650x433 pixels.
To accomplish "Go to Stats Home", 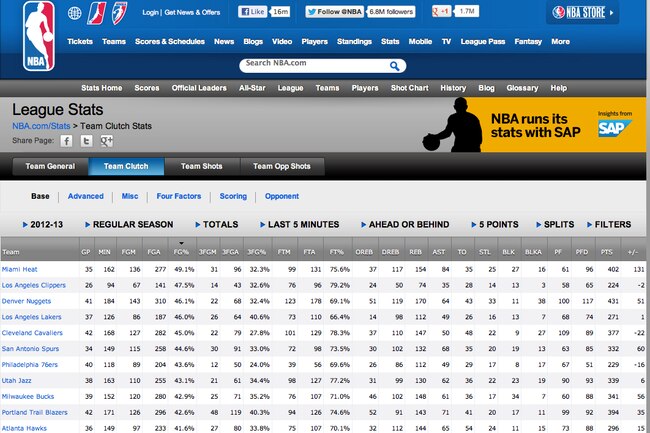I will click(x=102, y=88).
